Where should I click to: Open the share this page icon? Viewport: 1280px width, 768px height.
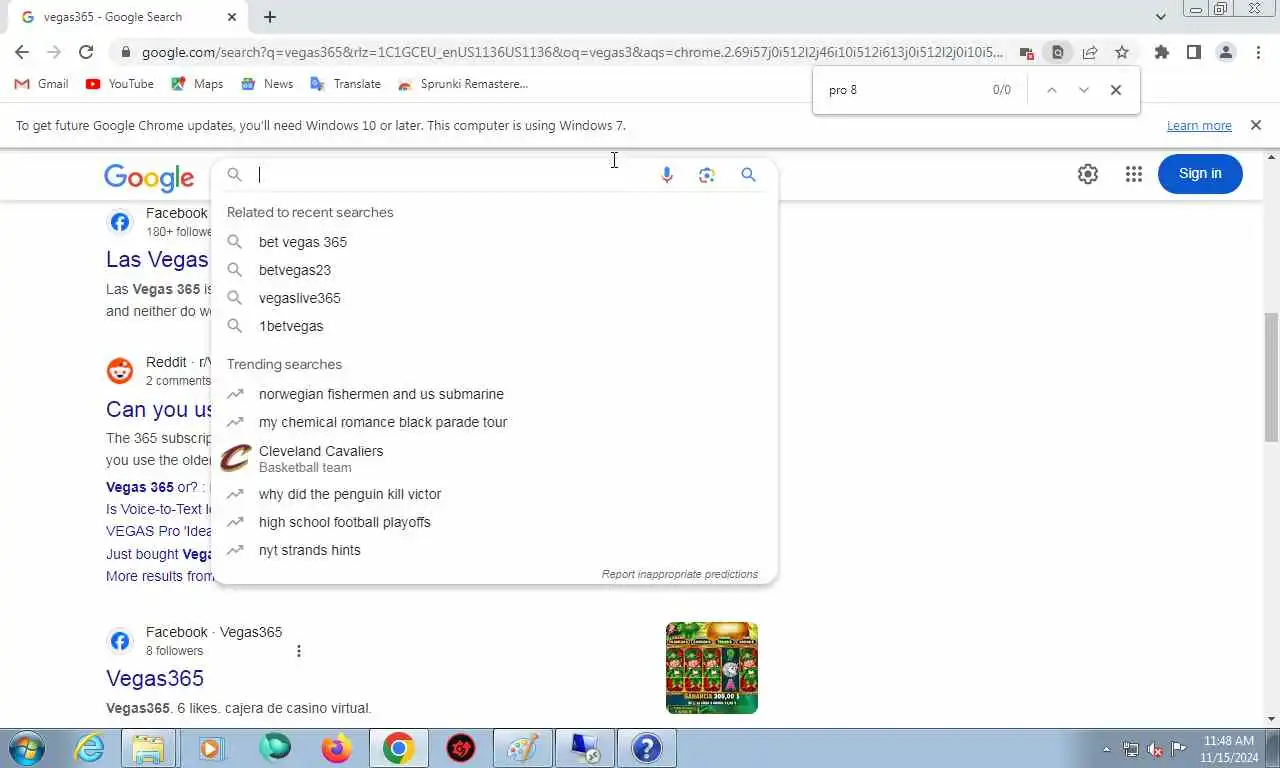pos(1090,52)
